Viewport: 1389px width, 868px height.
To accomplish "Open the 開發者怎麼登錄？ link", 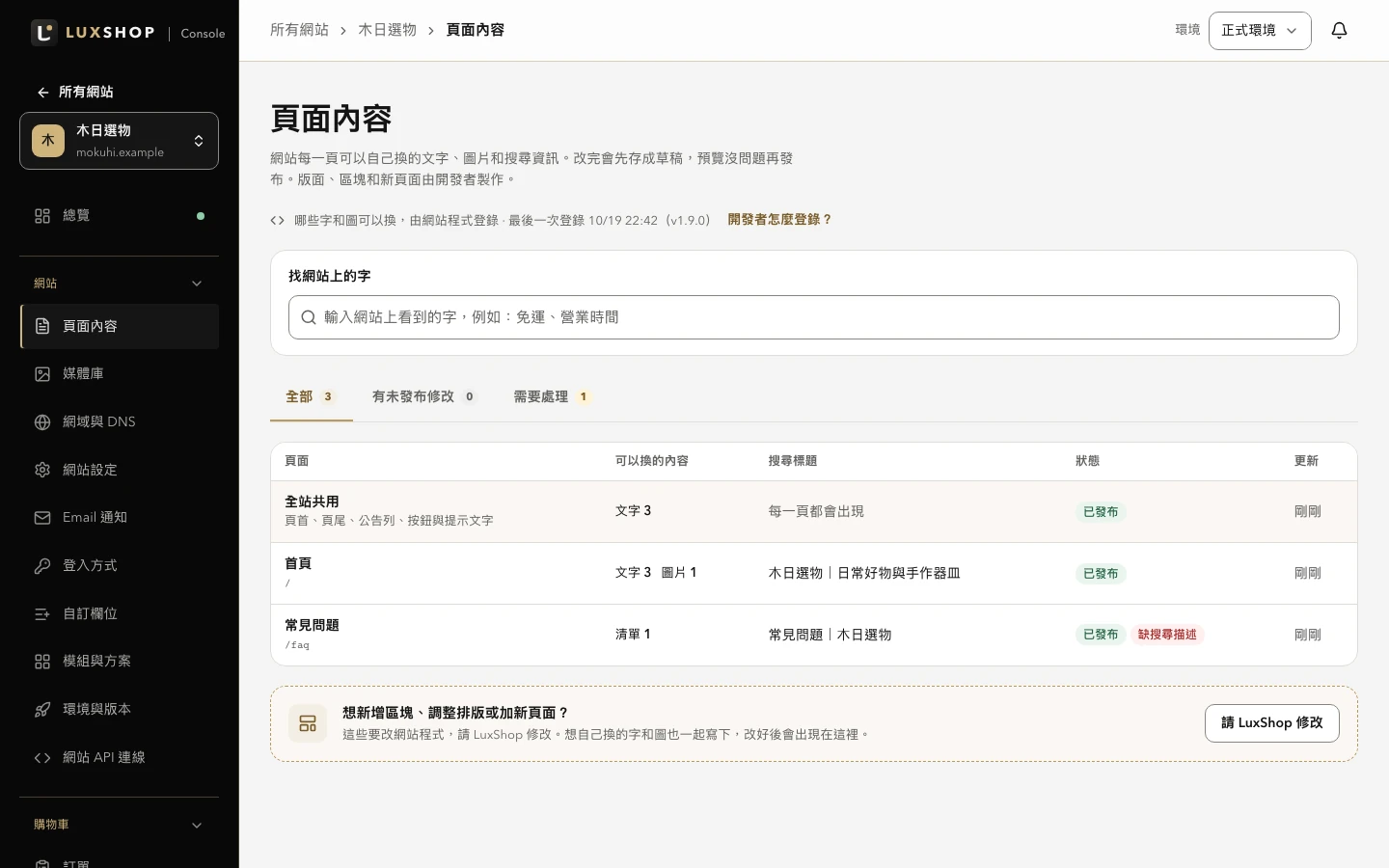I will click(779, 220).
